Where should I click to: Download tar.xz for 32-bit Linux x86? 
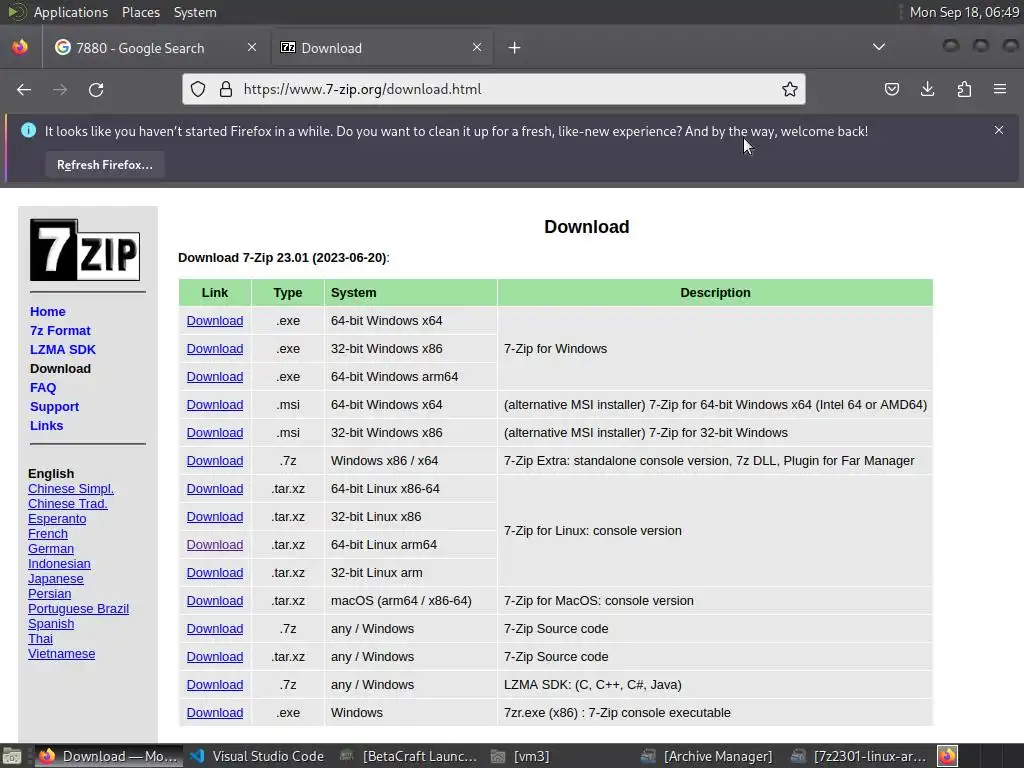215,517
